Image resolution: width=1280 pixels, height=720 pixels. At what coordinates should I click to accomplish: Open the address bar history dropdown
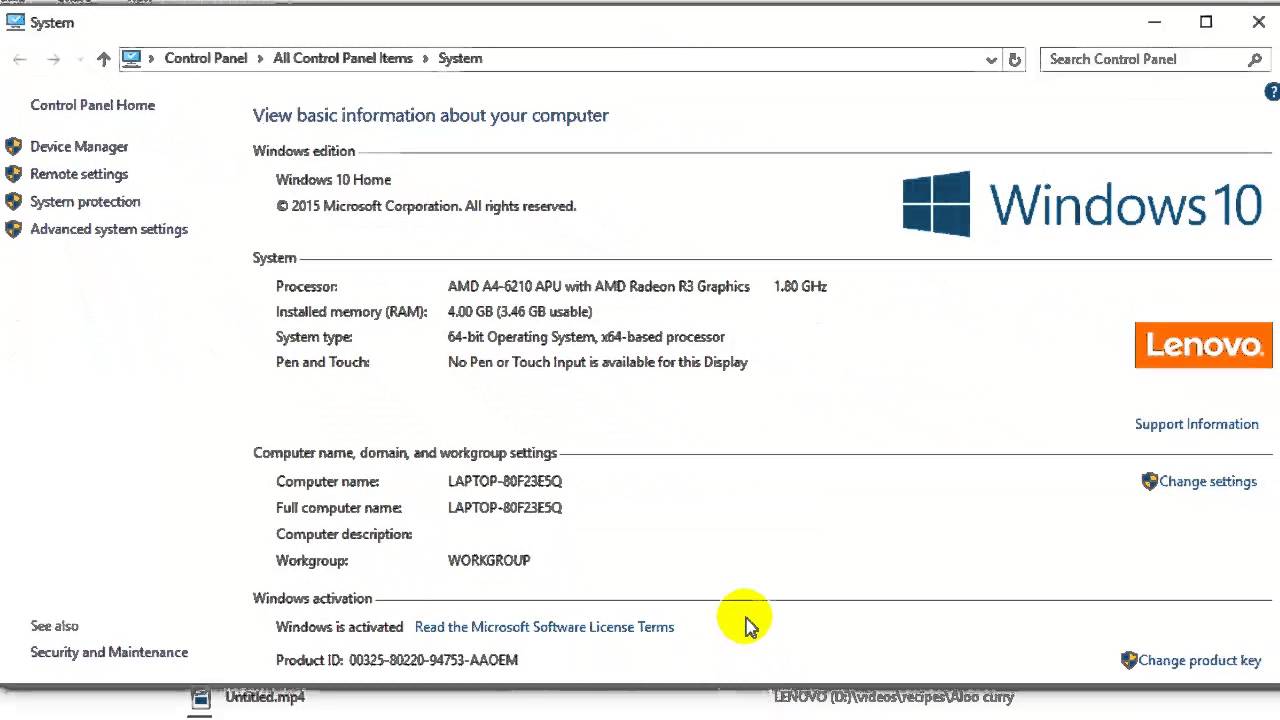pyautogui.click(x=991, y=59)
